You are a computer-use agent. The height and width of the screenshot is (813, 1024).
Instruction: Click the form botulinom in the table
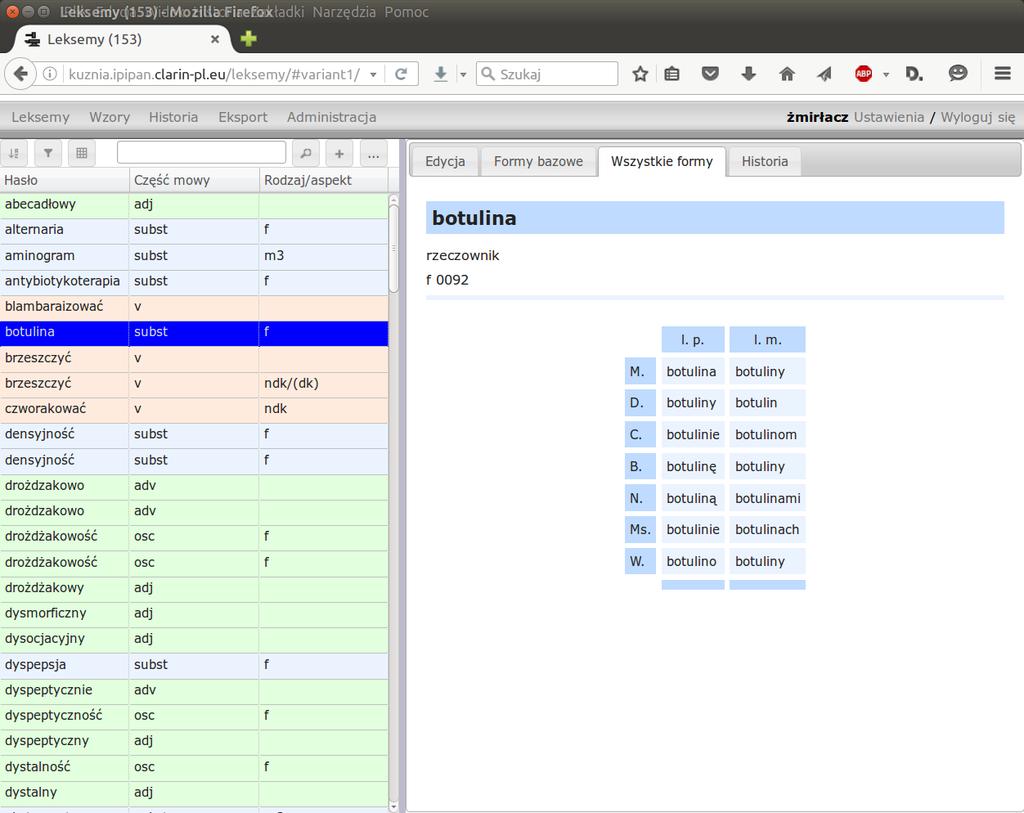[x=766, y=435]
